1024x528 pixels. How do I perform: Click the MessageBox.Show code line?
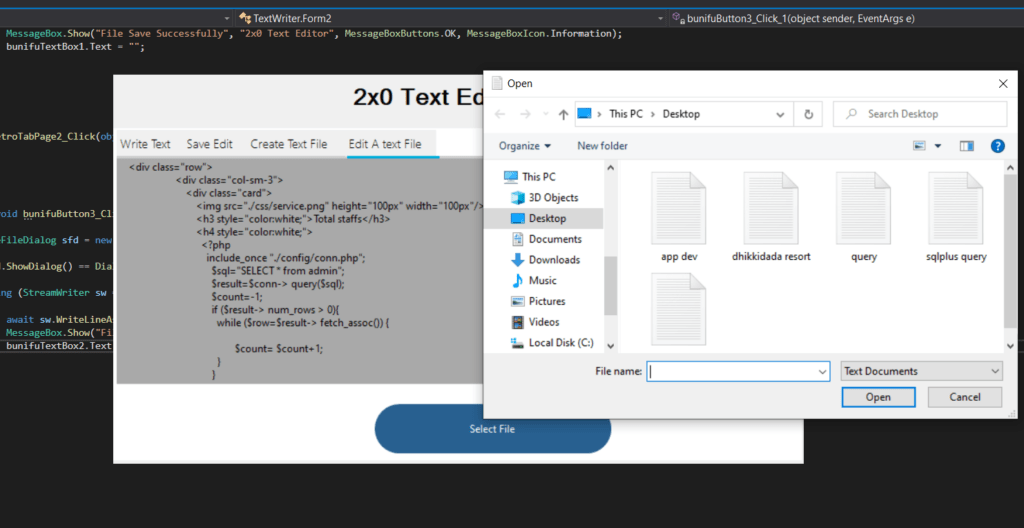(314, 33)
